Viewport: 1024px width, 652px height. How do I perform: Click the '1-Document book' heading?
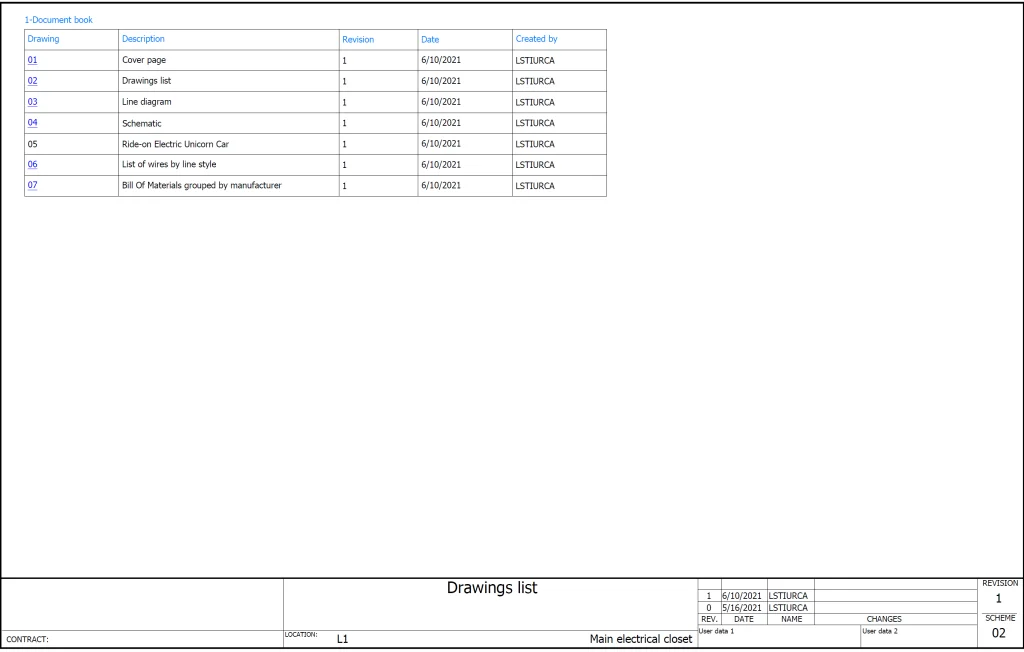tap(58, 20)
